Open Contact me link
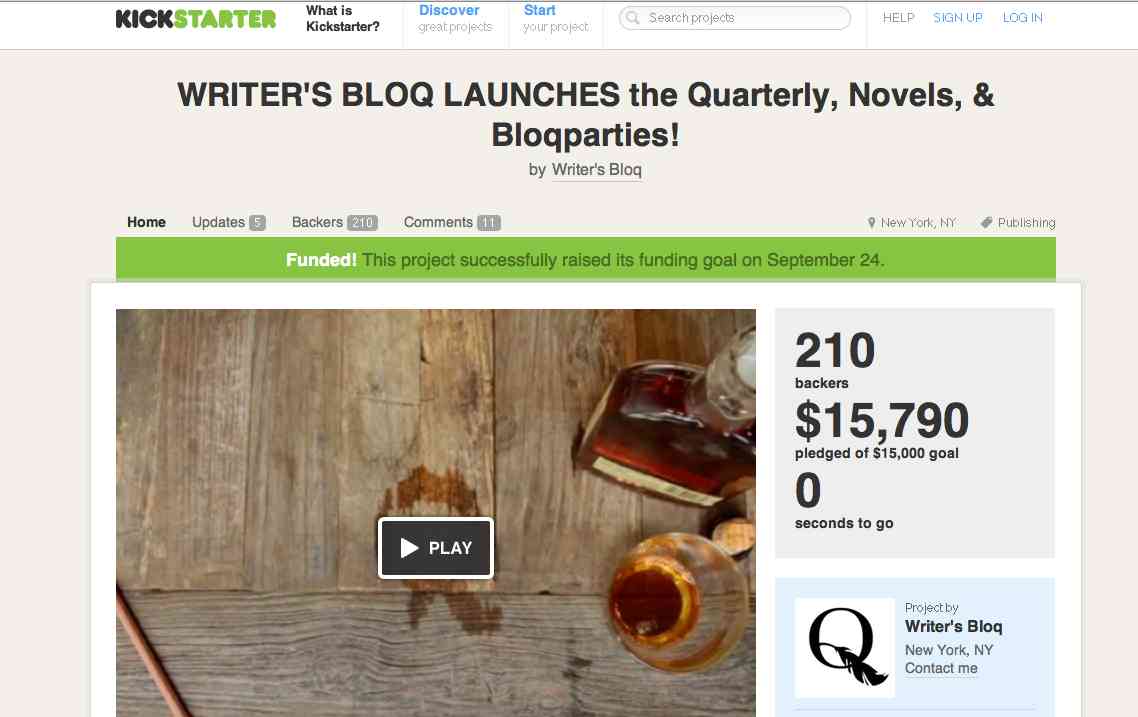Viewport: 1138px width, 717px height. click(941, 668)
